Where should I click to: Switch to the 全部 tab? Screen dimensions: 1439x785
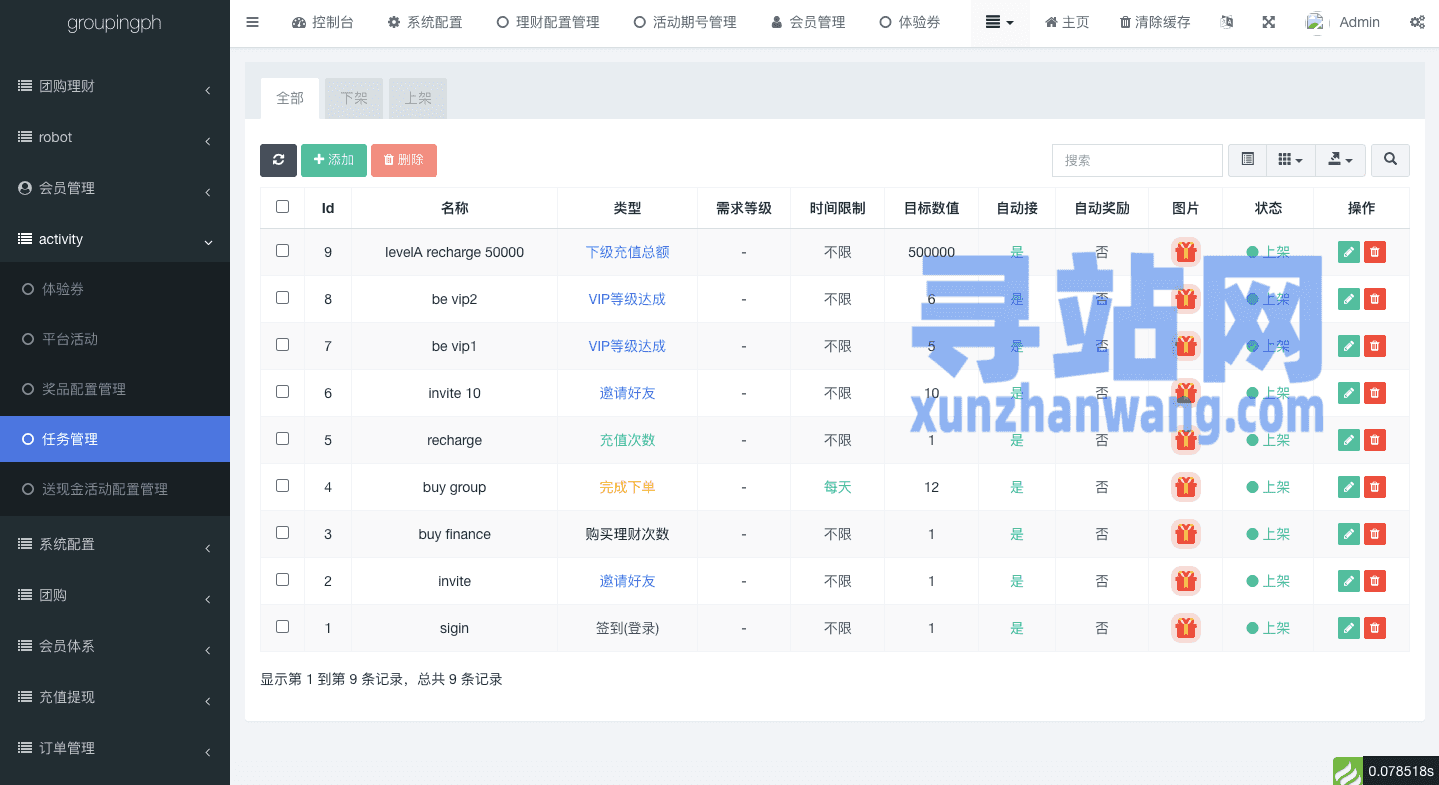tap(290, 99)
